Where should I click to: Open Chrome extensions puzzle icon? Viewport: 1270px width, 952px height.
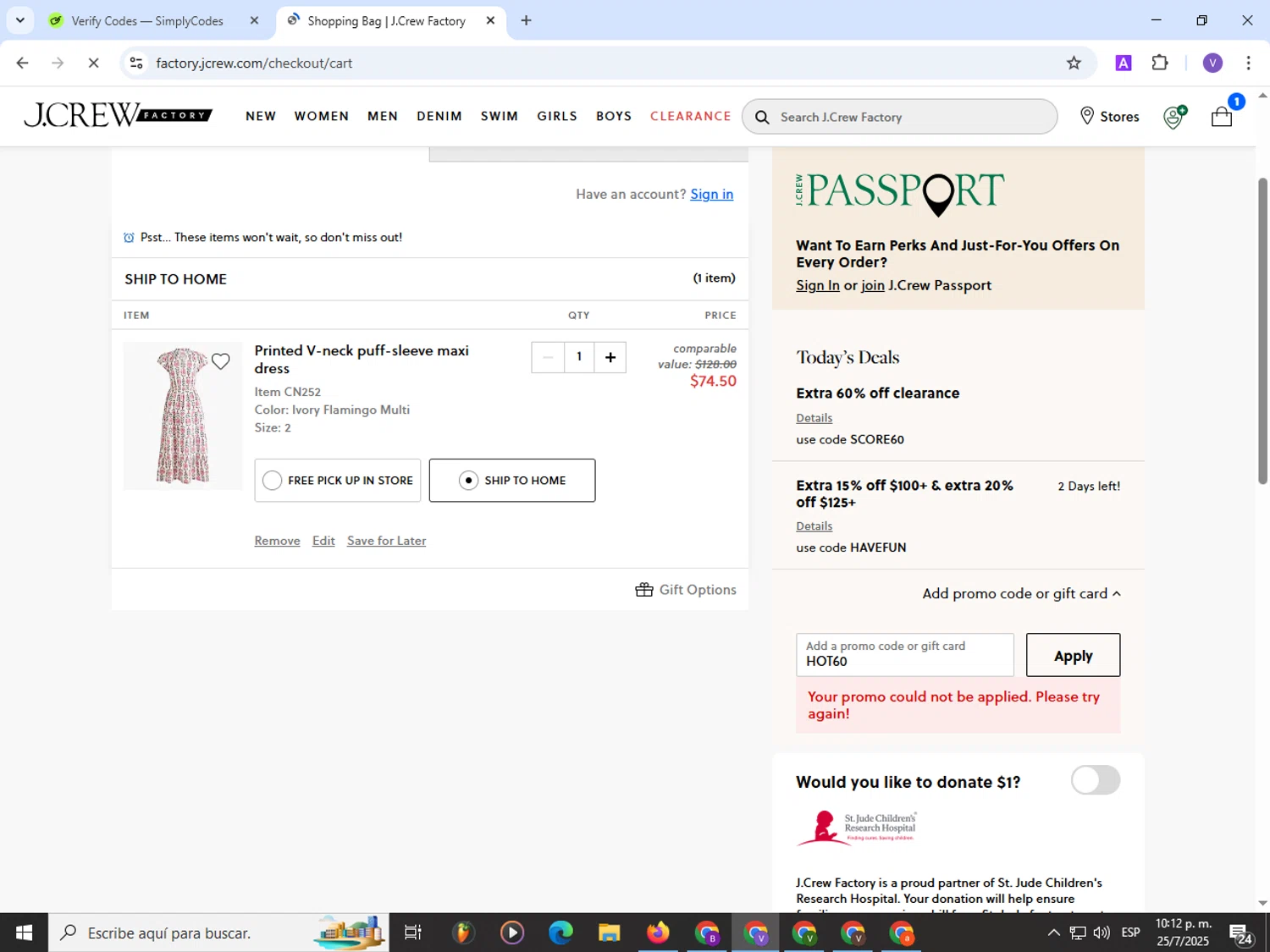(x=1160, y=63)
